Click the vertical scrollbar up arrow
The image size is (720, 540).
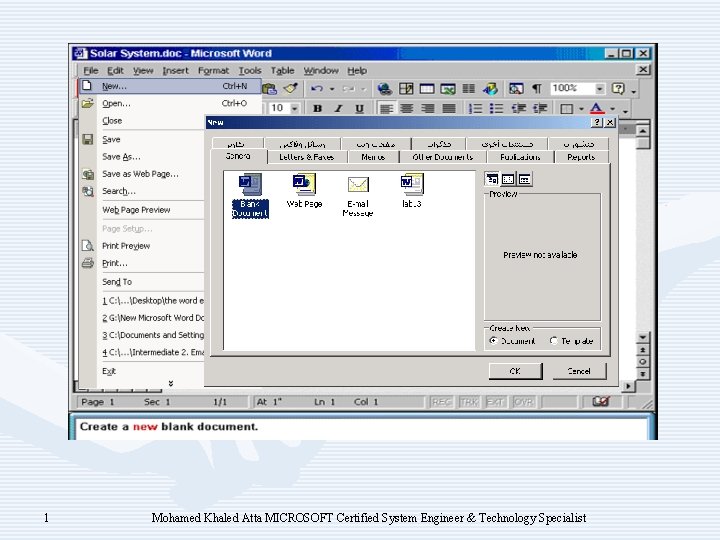[643, 131]
